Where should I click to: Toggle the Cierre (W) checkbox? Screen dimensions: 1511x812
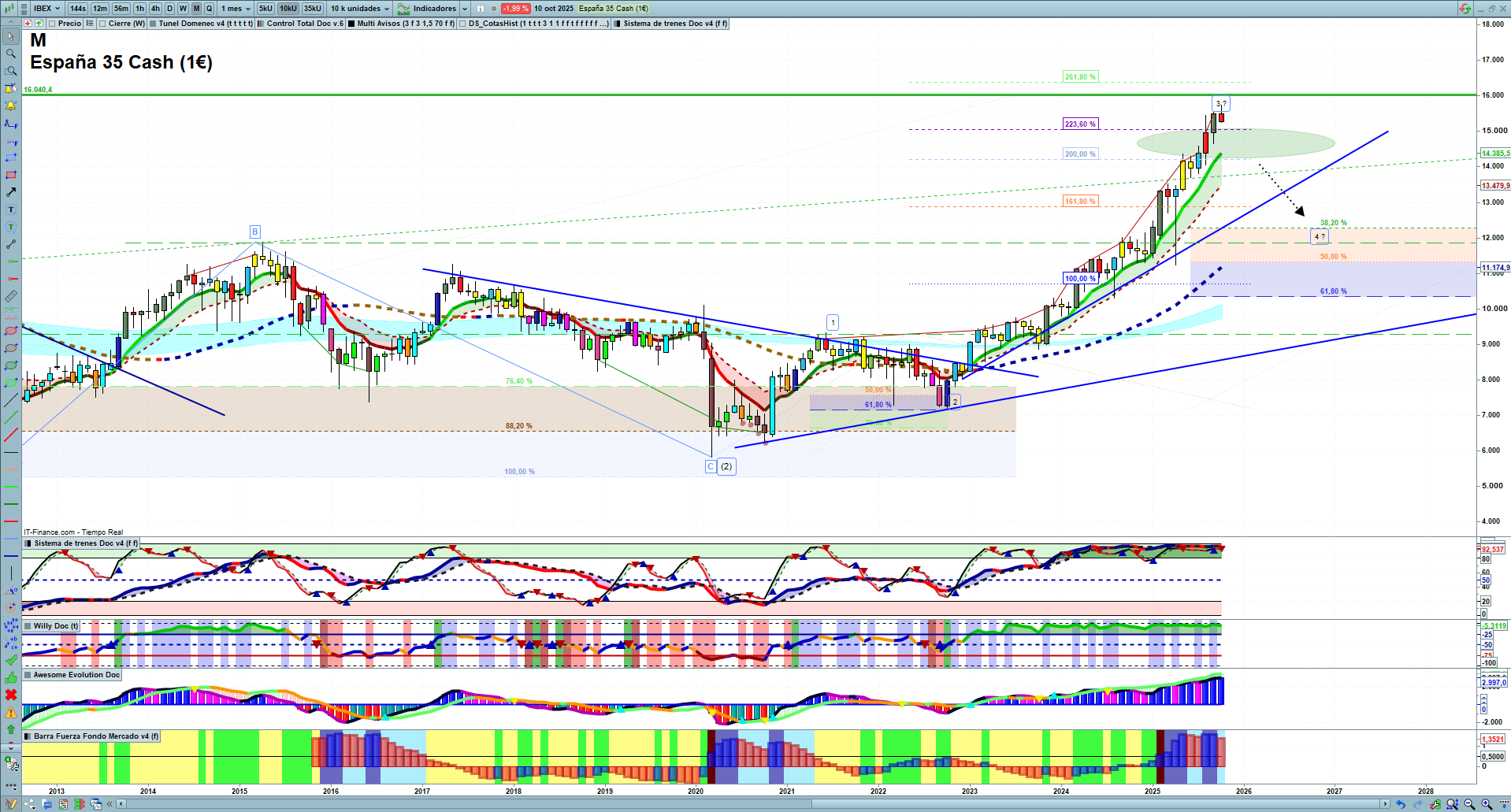click(102, 24)
